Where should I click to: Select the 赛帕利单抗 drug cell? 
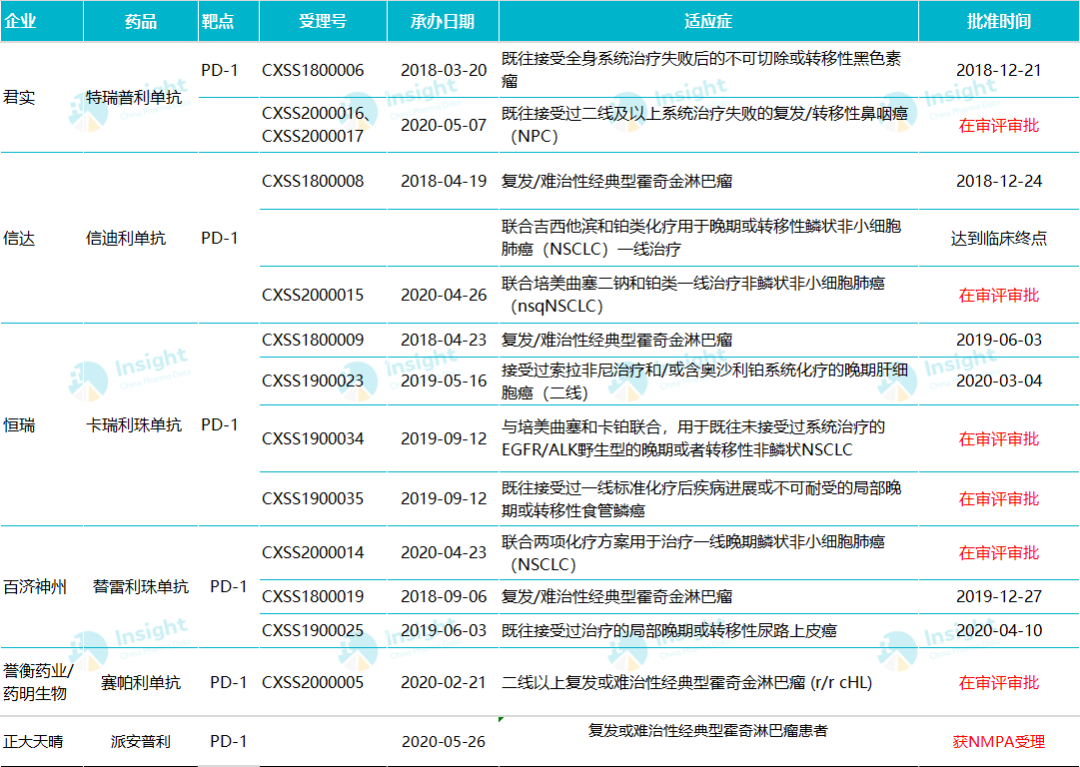[x=141, y=683]
